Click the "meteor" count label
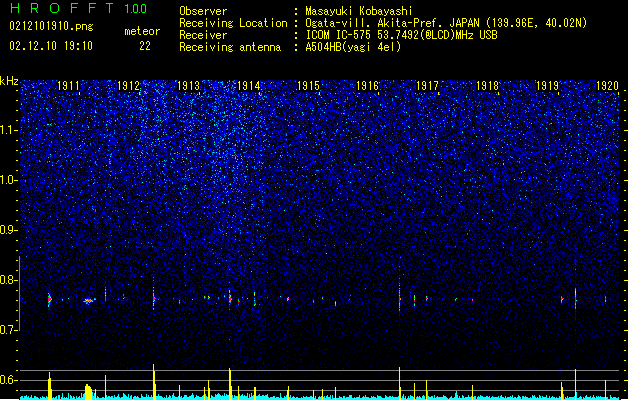This screenshot has height=400, width=629. [x=142, y=31]
